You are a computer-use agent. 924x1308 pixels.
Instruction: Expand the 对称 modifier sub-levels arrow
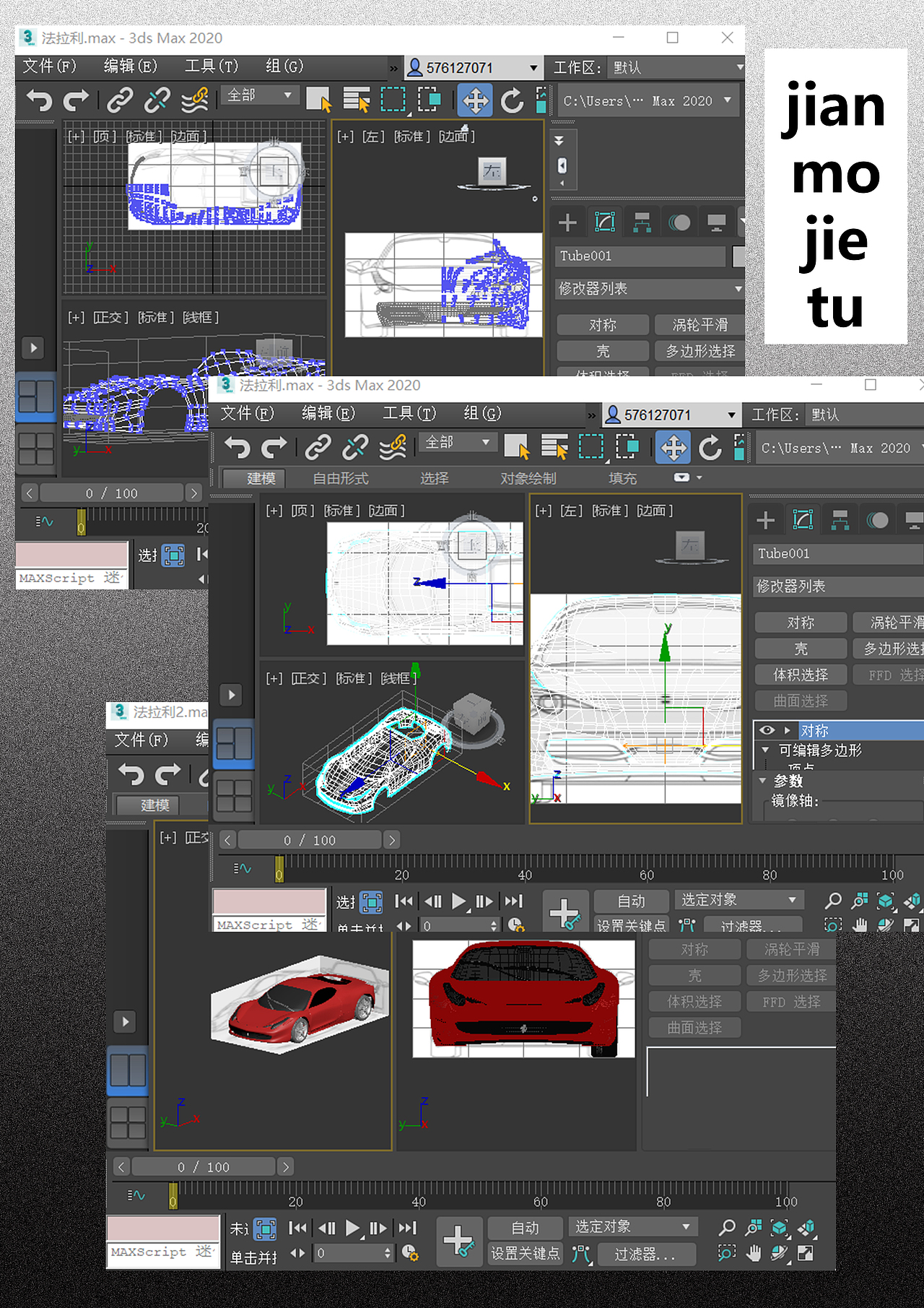(x=788, y=730)
